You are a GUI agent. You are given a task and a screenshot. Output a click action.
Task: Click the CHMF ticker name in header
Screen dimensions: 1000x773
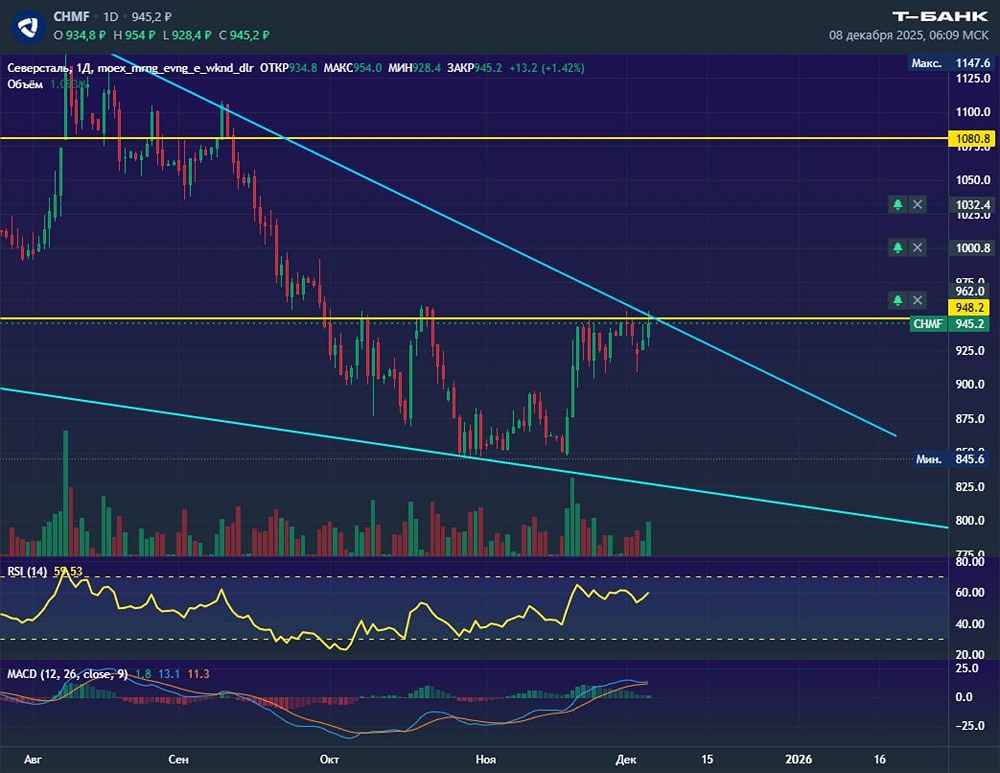pyautogui.click(x=71, y=17)
